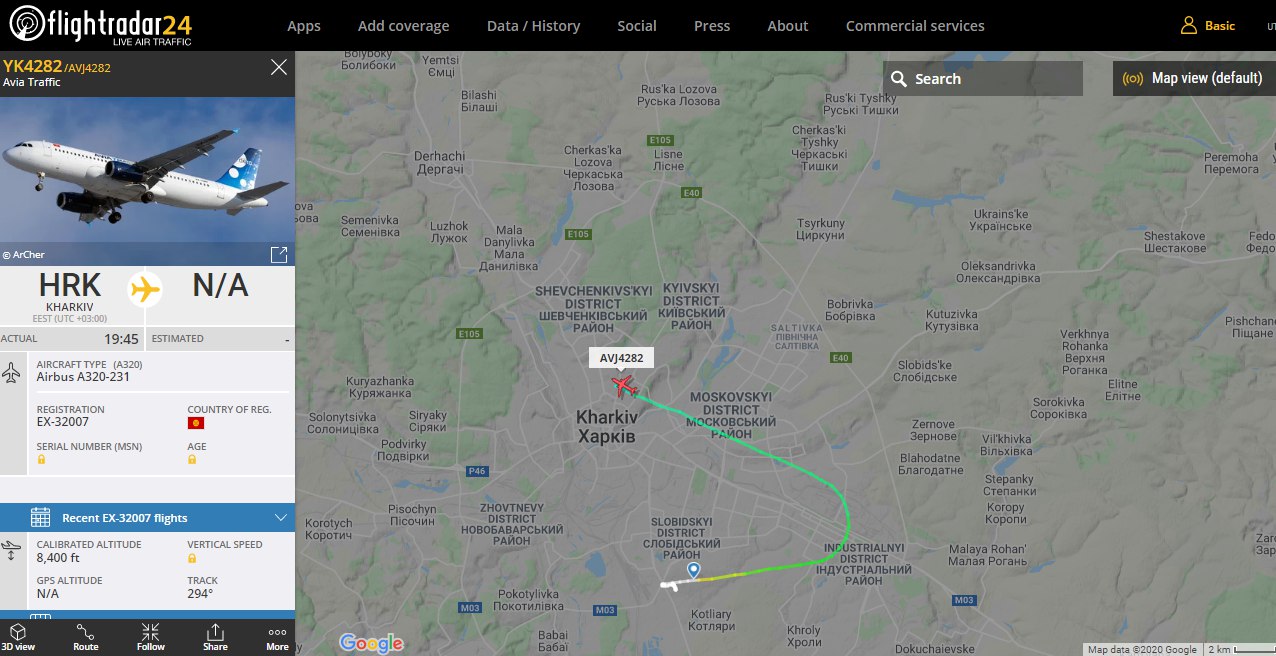This screenshot has width=1276, height=656.
Task: Open the Data / History menu
Action: click(x=533, y=26)
